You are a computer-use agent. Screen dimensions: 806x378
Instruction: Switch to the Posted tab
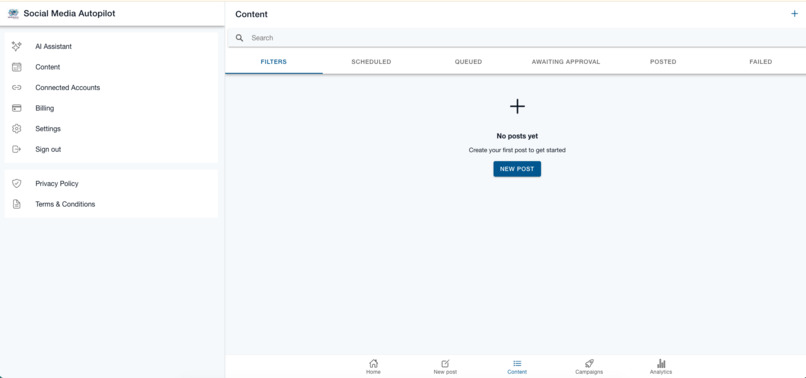pos(663,62)
